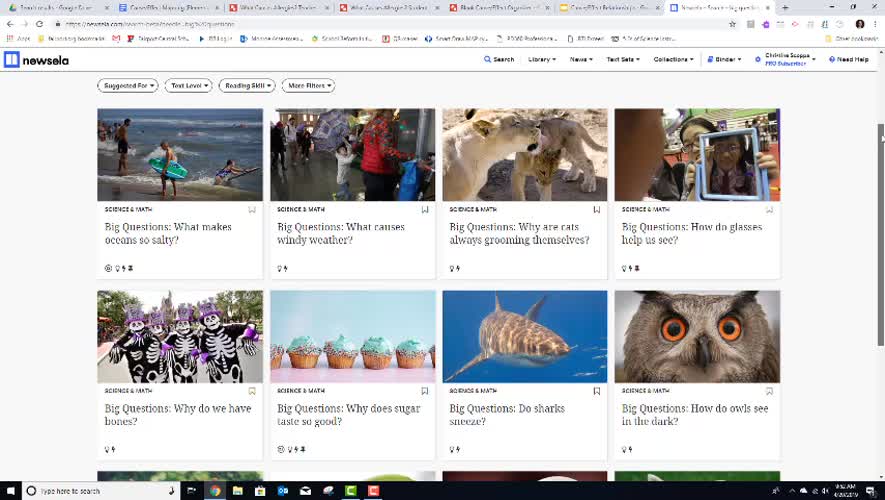Open File Explorer from taskbar
This screenshot has height=500, width=885.
[x=238, y=490]
